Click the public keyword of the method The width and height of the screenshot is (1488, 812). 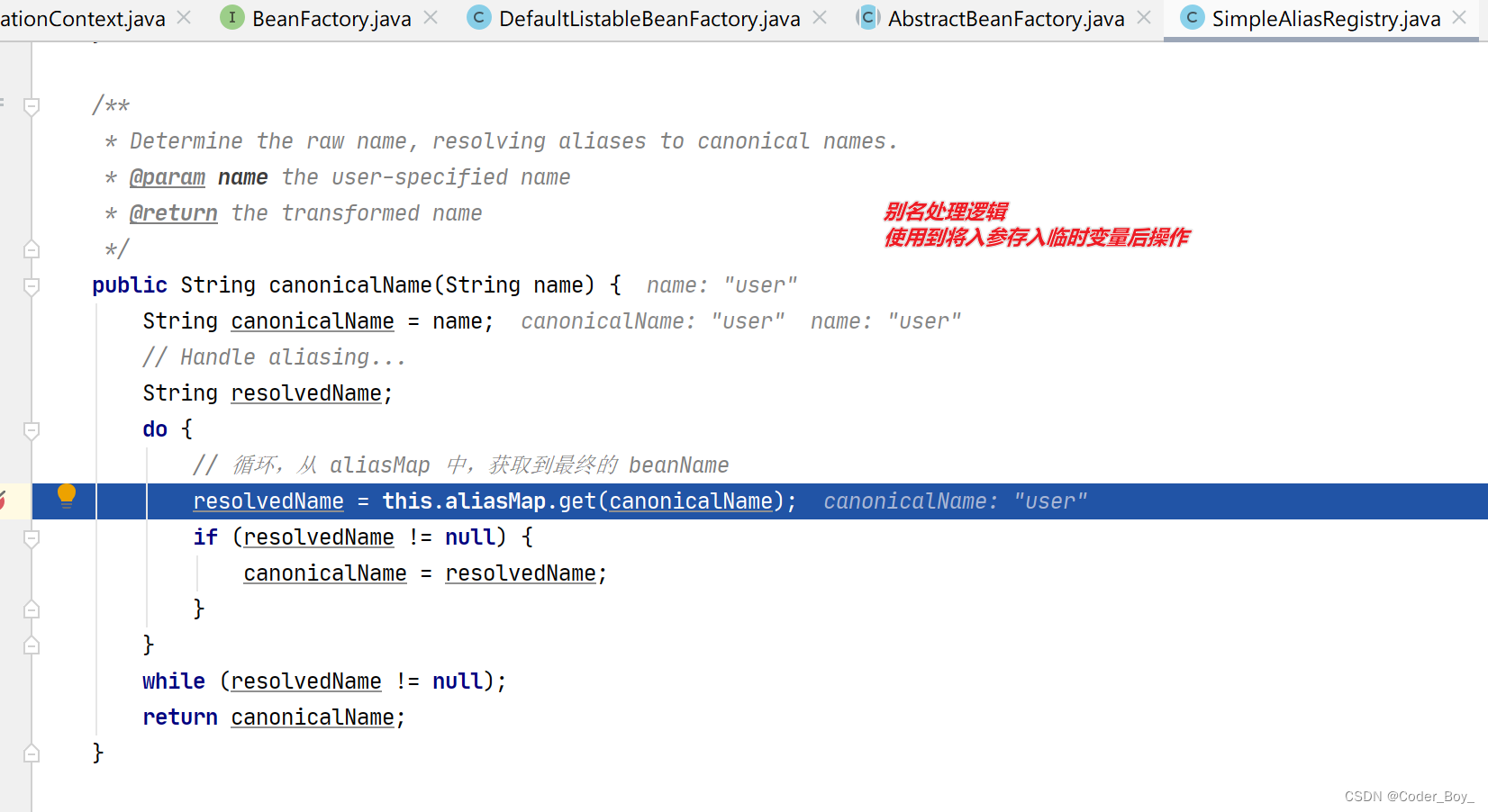click(x=130, y=285)
